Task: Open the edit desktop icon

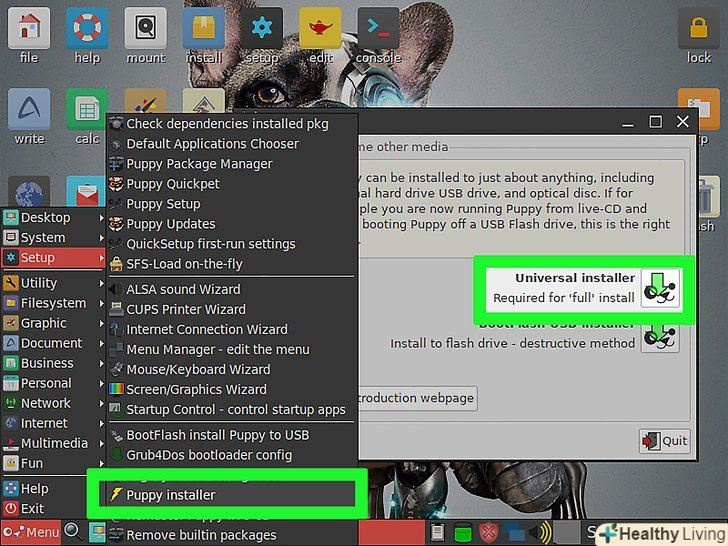Action: tap(320, 28)
